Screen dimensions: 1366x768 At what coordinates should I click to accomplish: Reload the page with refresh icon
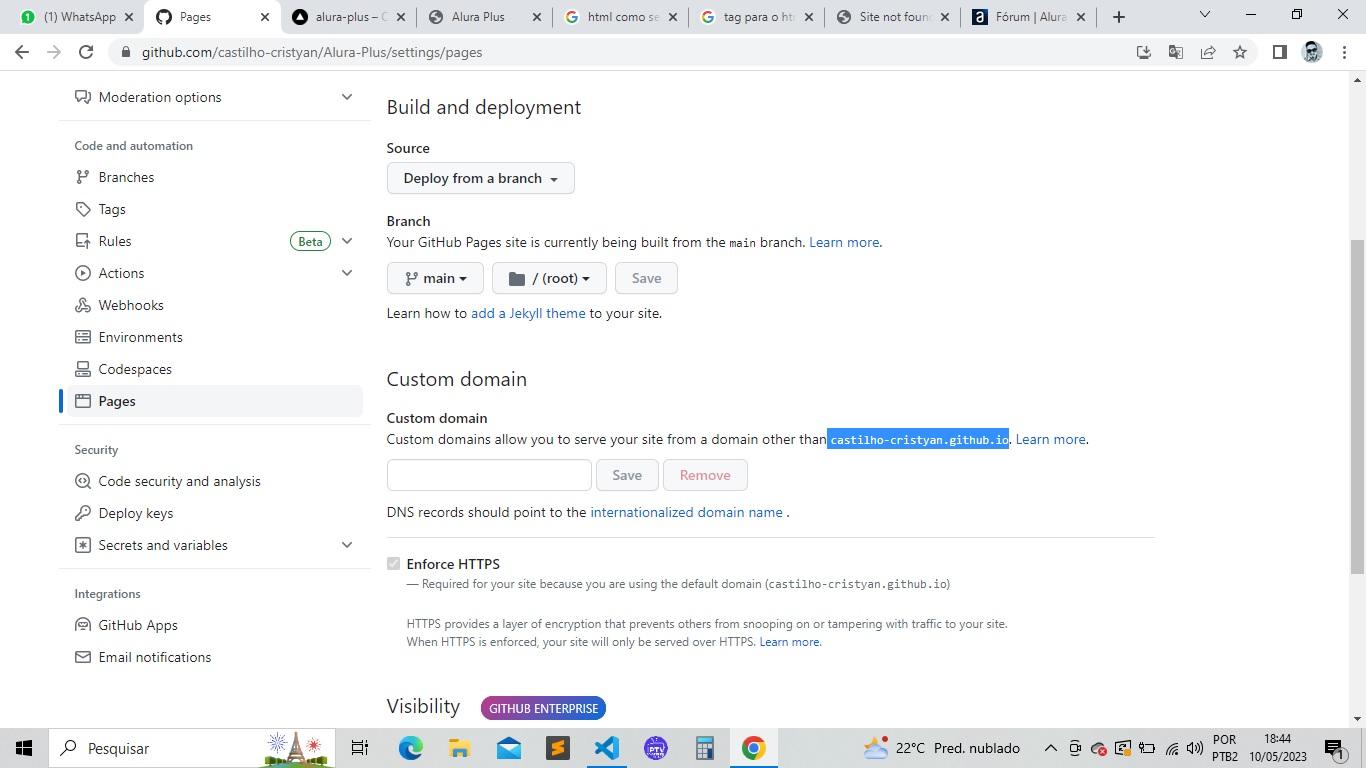click(86, 52)
